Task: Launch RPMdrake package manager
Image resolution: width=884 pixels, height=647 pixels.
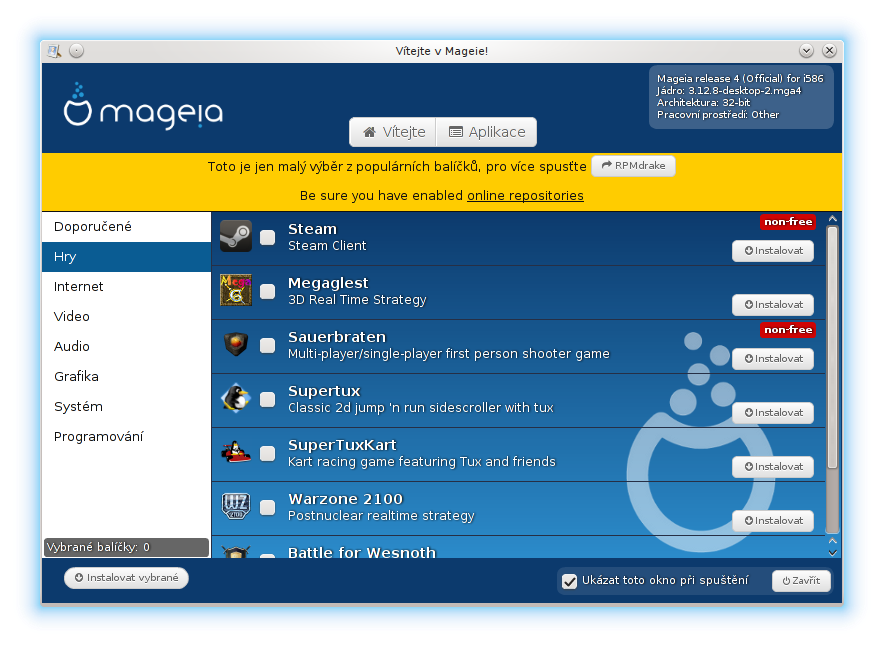Action: click(x=633, y=166)
